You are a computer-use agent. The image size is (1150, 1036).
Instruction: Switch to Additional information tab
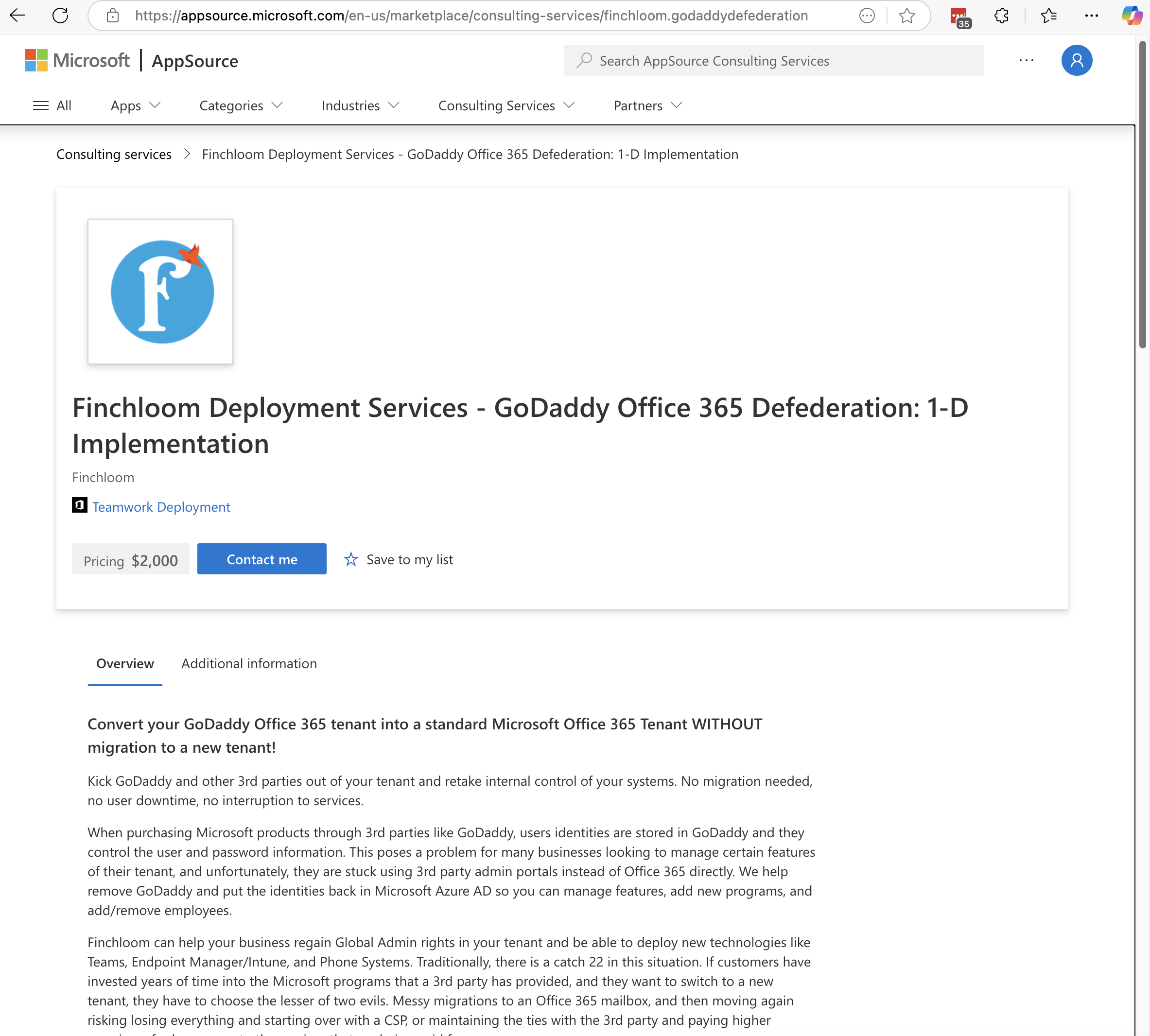pyautogui.click(x=249, y=664)
